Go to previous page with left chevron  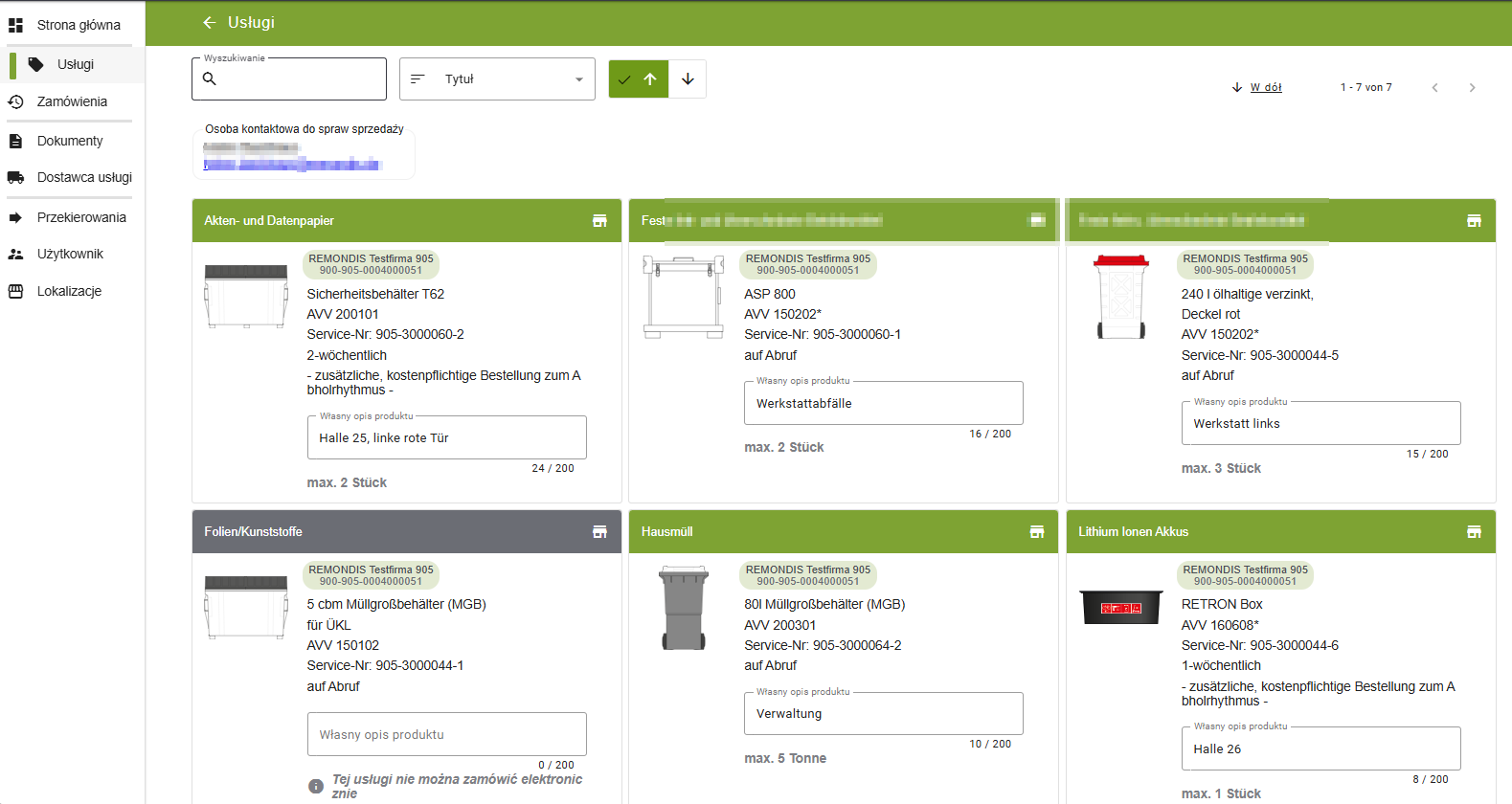(1434, 88)
